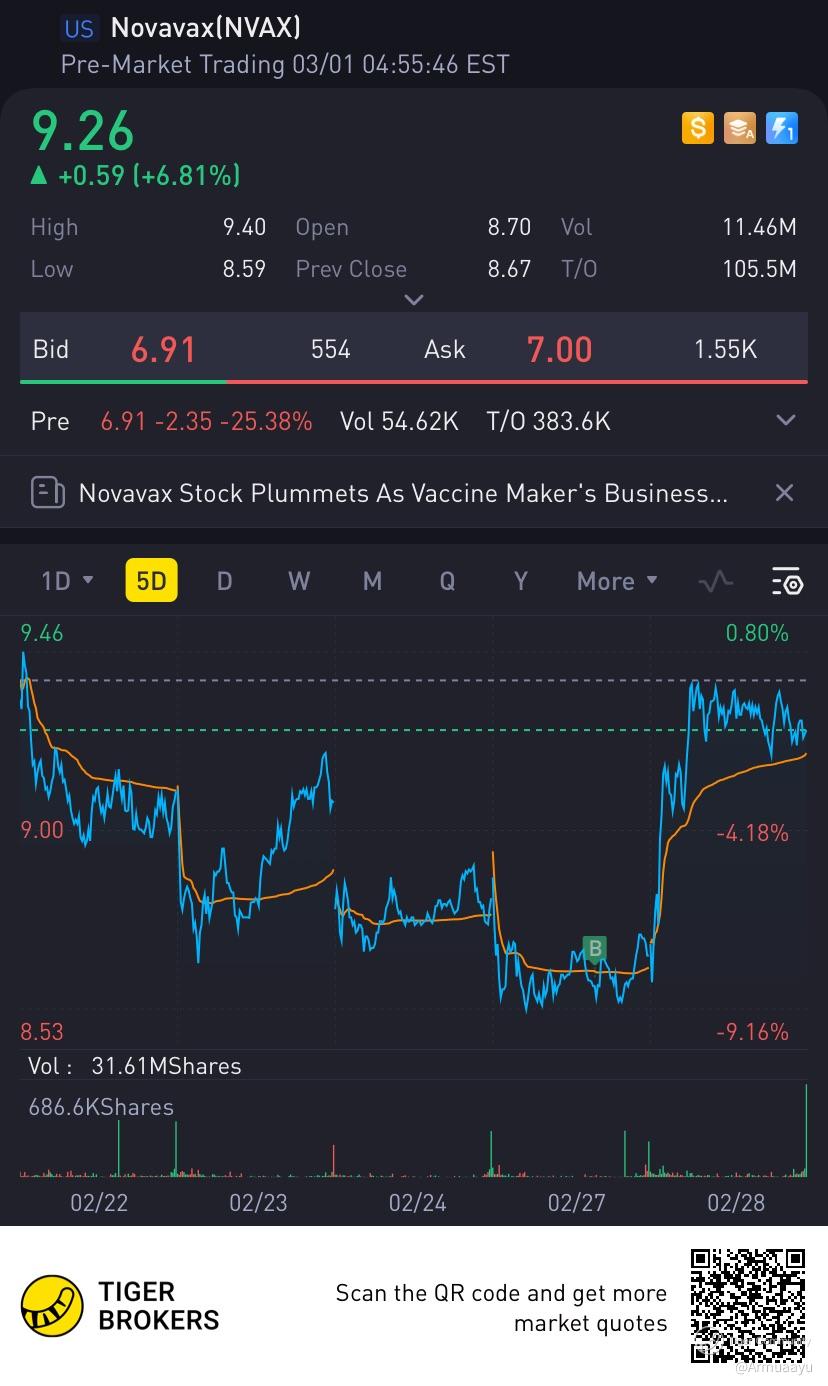Tap the Ask price 7.00
This screenshot has height=1386, width=828.
point(559,349)
